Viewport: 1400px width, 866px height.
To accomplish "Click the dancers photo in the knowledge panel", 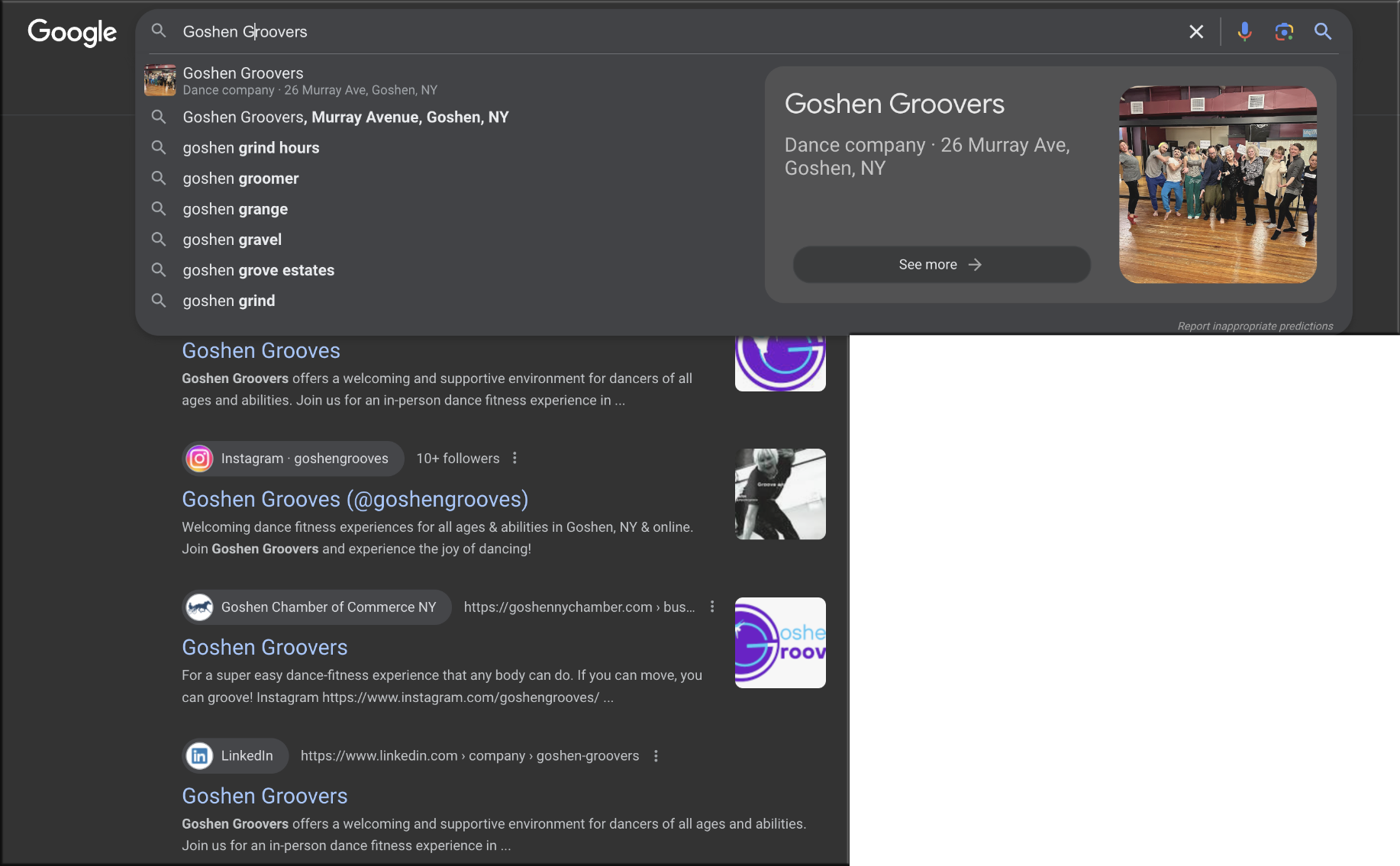I will 1217,185.
